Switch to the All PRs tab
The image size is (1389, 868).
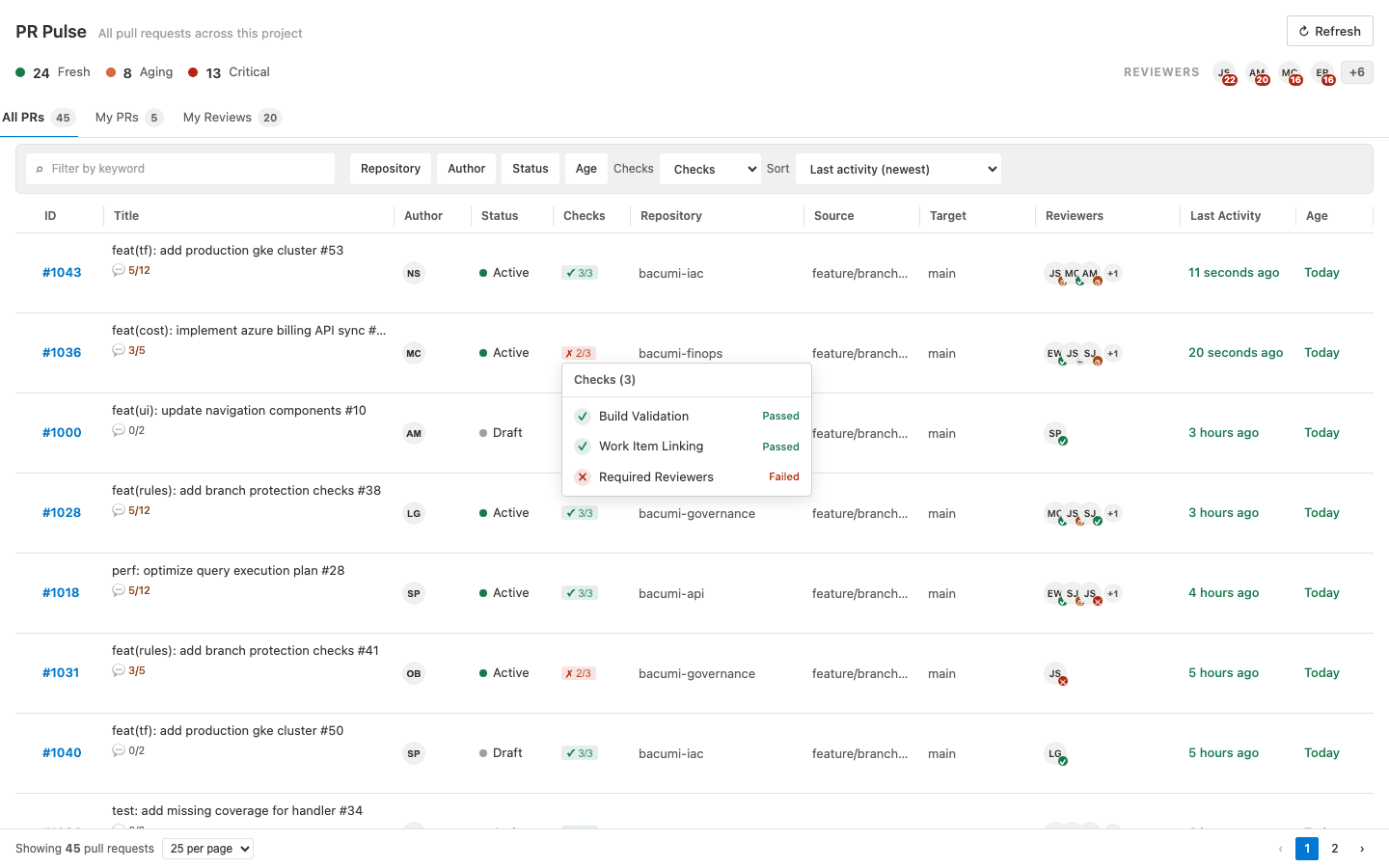[x=39, y=118]
